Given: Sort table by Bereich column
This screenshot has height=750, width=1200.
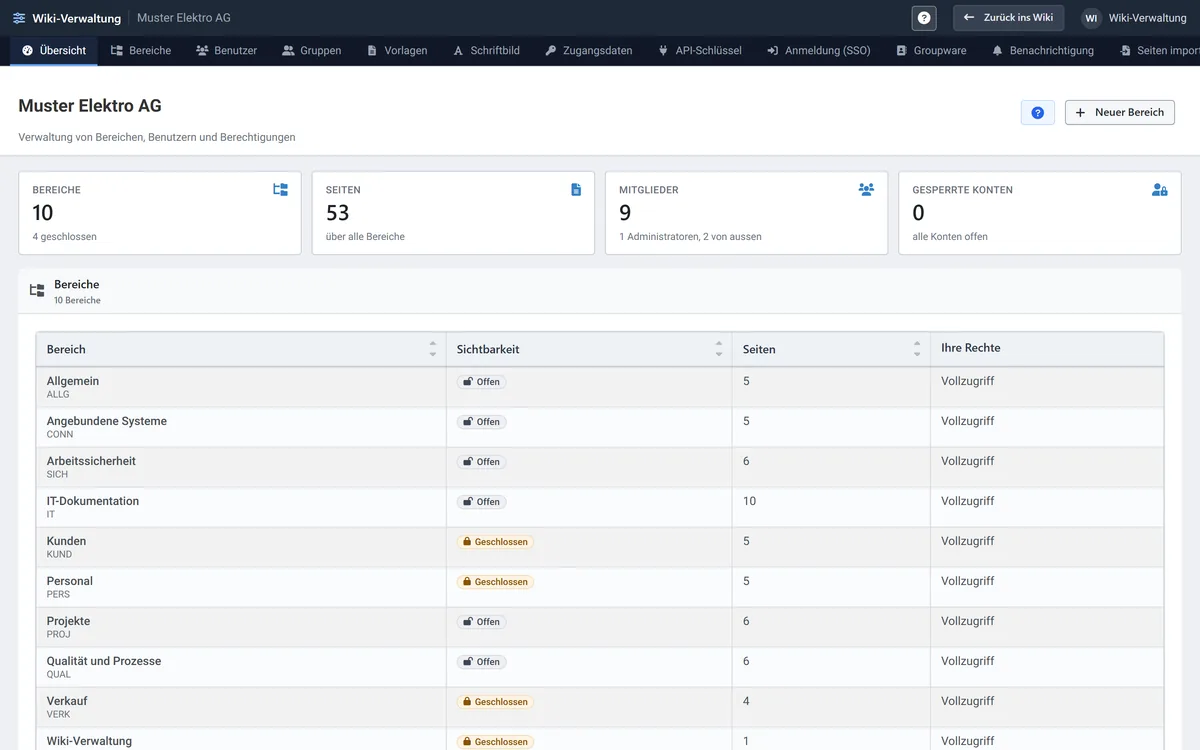Looking at the screenshot, I should pyautogui.click(x=432, y=349).
